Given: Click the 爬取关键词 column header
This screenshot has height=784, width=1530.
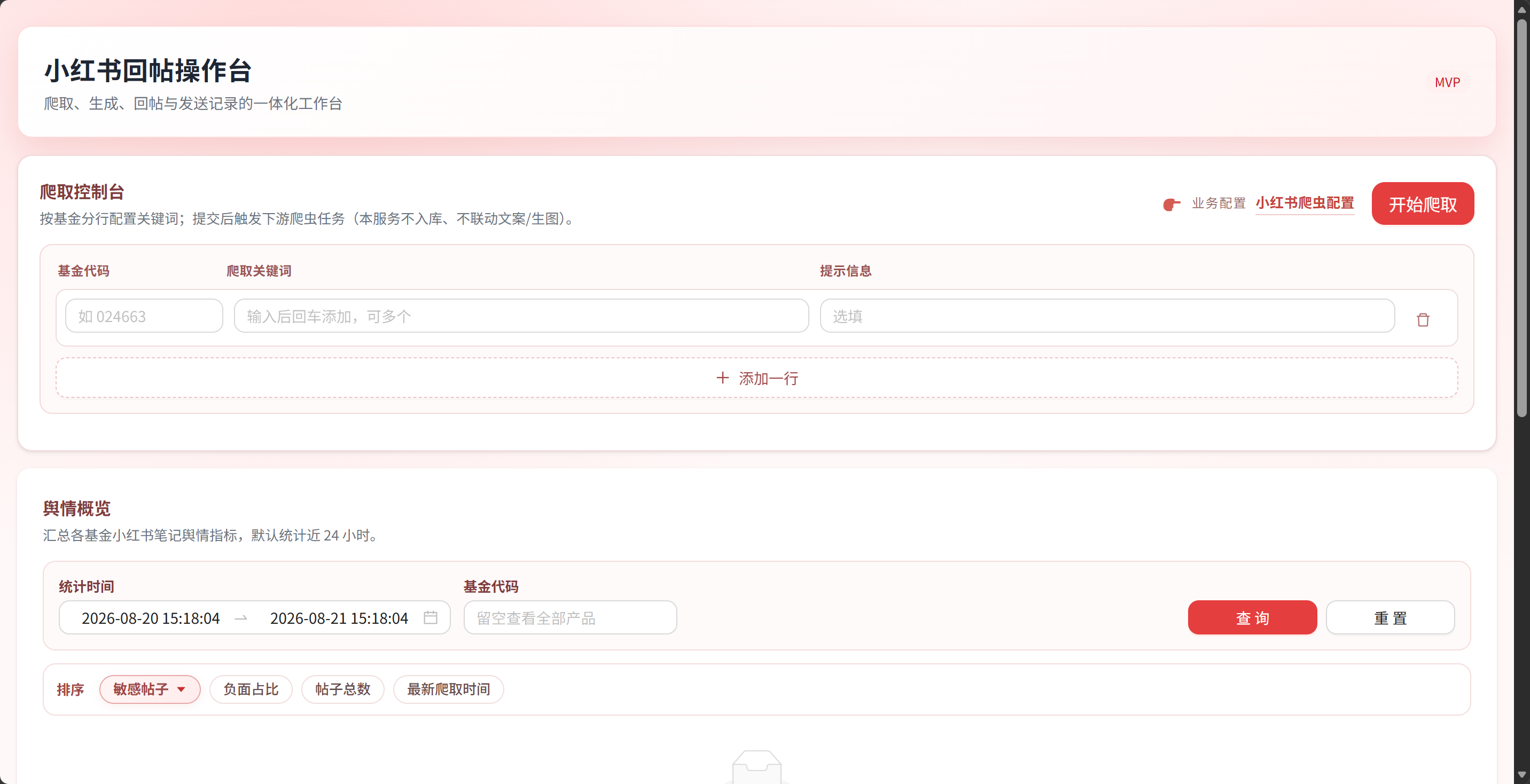Looking at the screenshot, I should pos(259,271).
